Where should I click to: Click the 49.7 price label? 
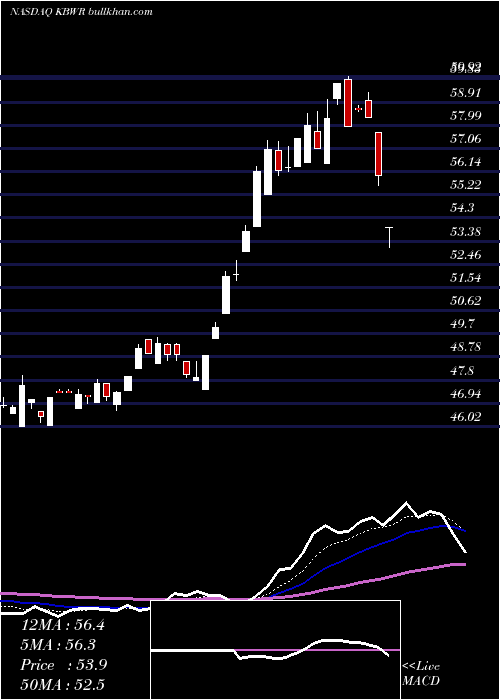(x=462, y=323)
